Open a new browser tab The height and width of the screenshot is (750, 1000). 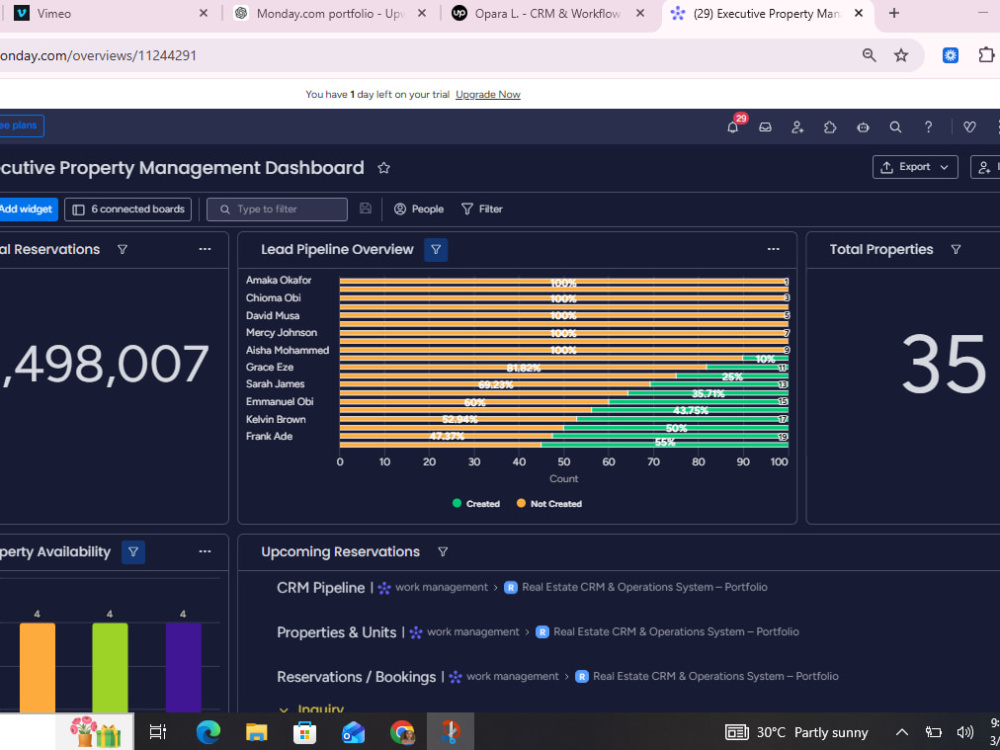pyautogui.click(x=894, y=13)
